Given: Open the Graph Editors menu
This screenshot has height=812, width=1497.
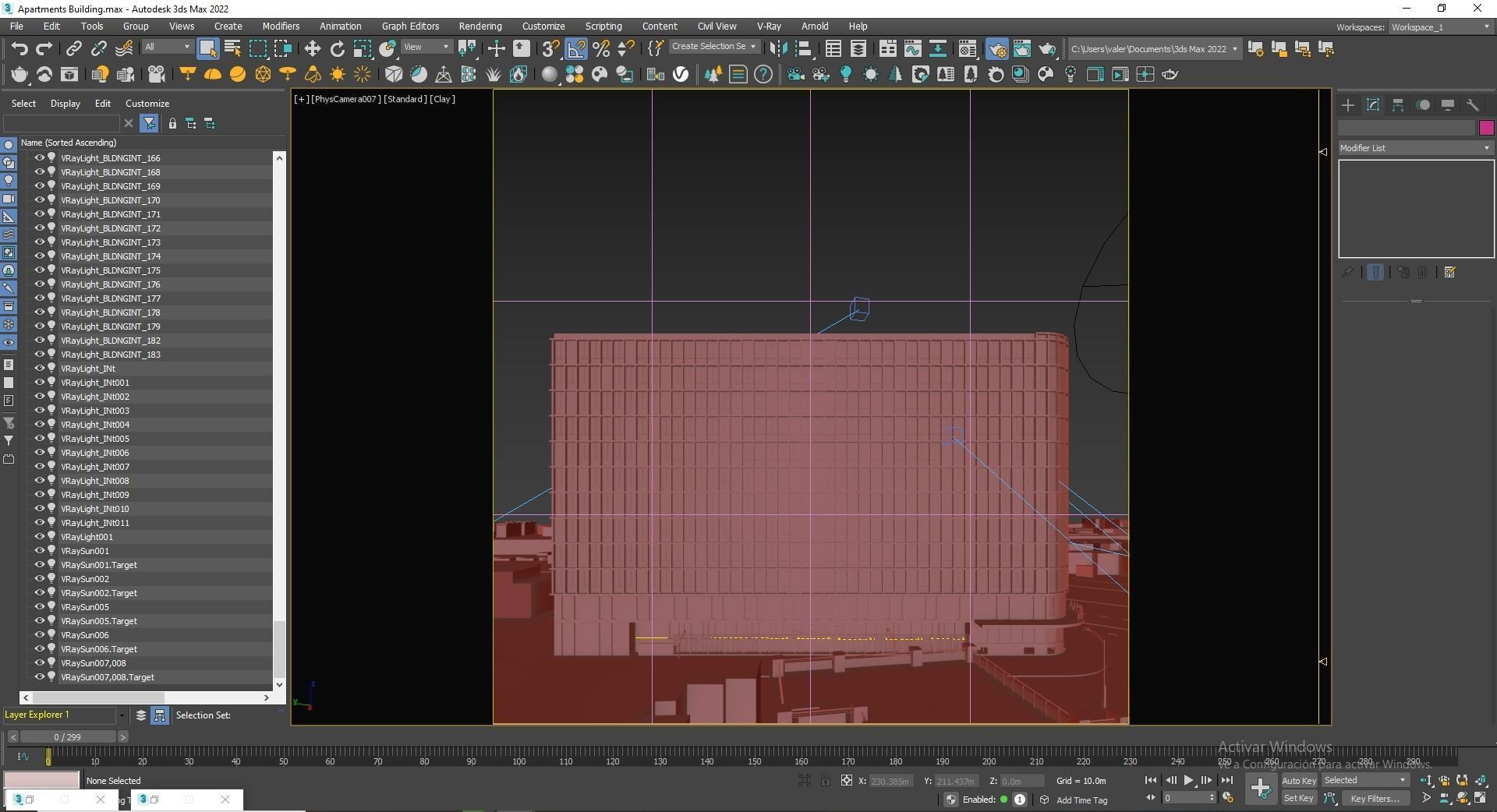Looking at the screenshot, I should coord(410,26).
